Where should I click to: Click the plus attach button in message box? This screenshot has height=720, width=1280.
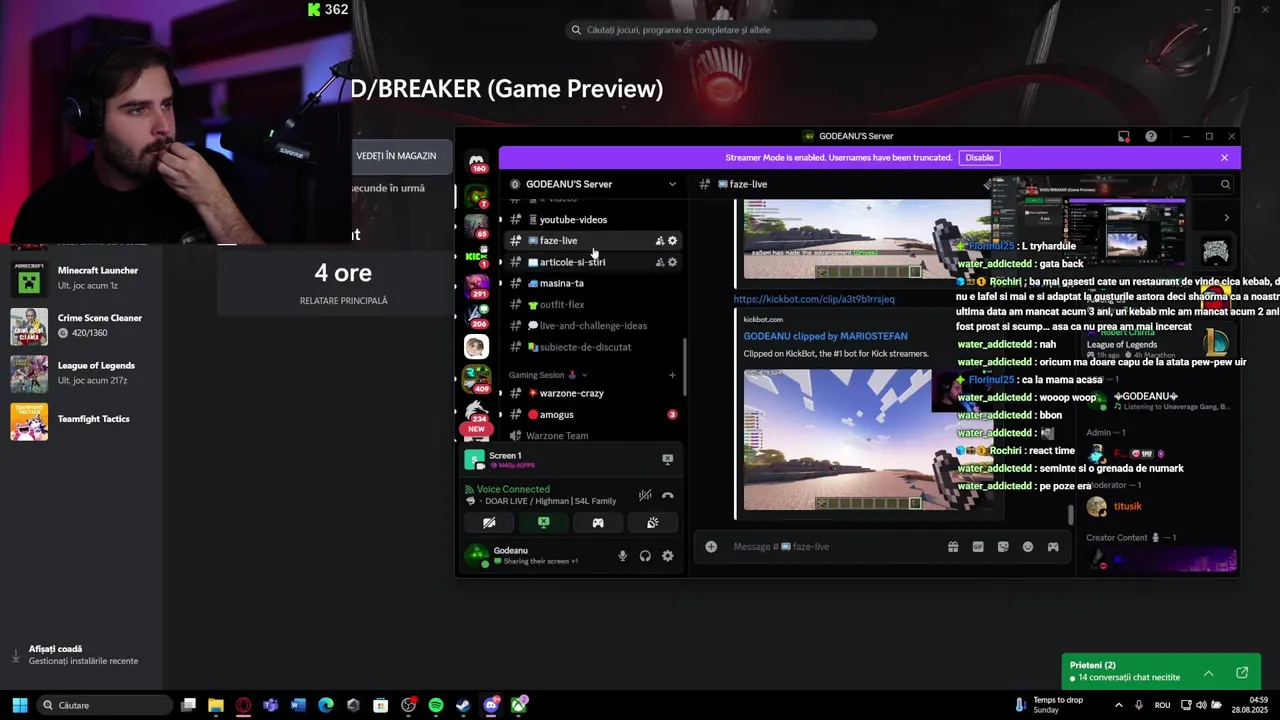coord(711,547)
